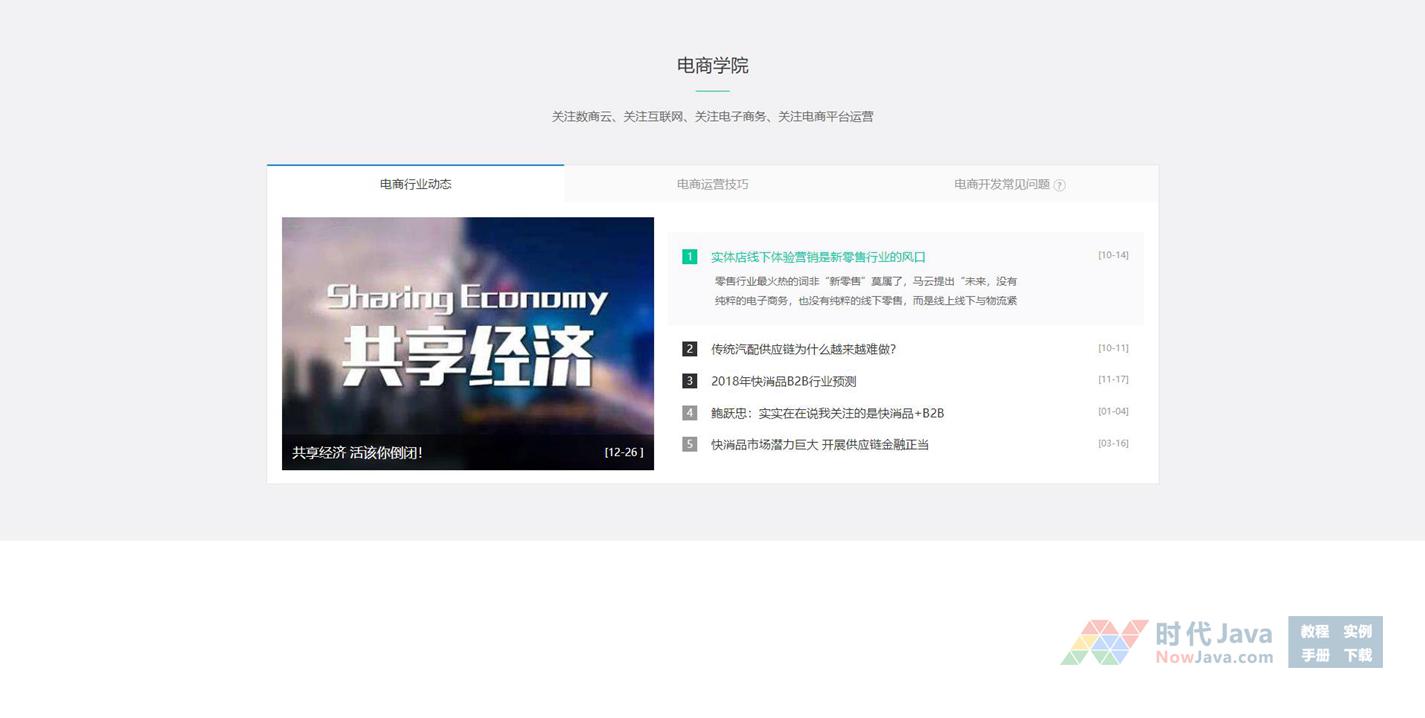Open article 快消品市场潜力巨大 开展供应链金融正当
Screen dimensions: 1425x718
819,444
